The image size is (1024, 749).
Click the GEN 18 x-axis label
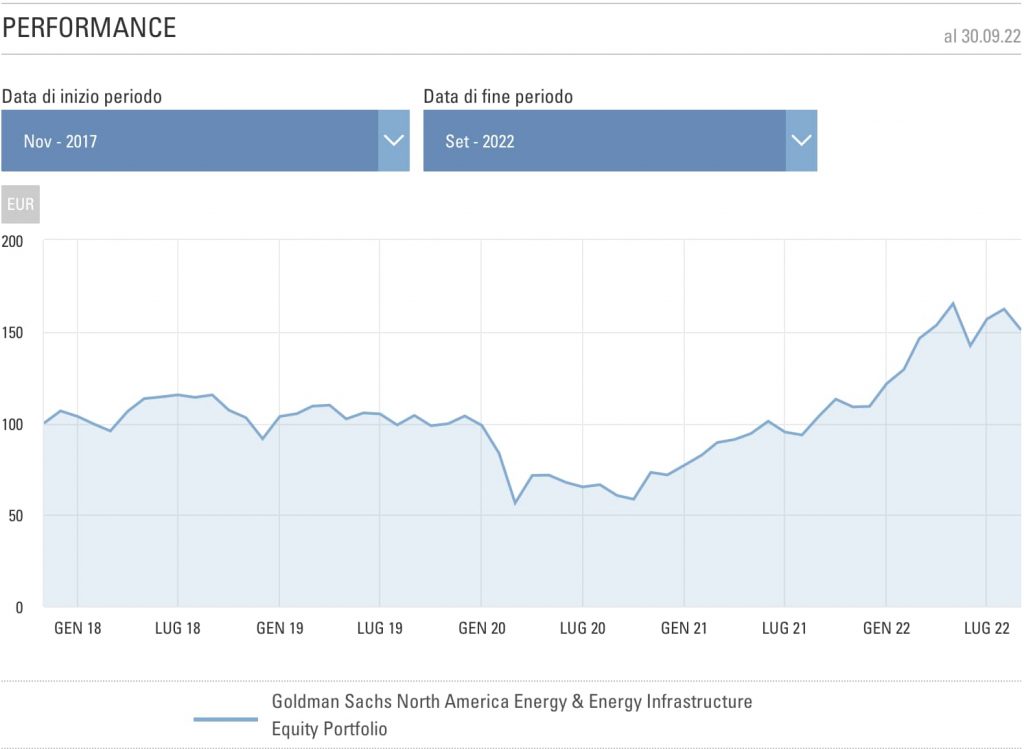click(x=77, y=628)
